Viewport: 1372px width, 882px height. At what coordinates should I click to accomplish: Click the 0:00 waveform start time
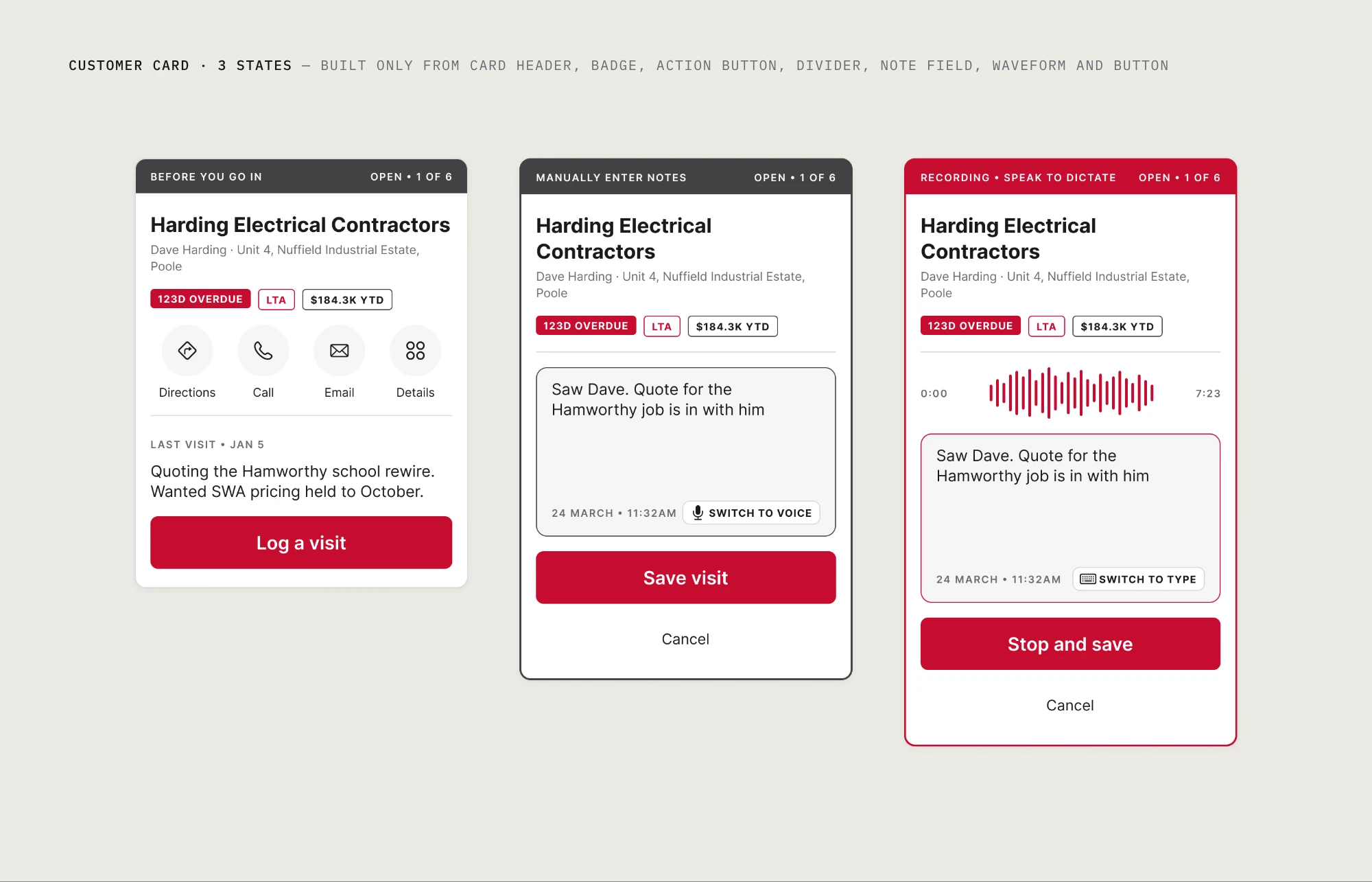coord(934,393)
